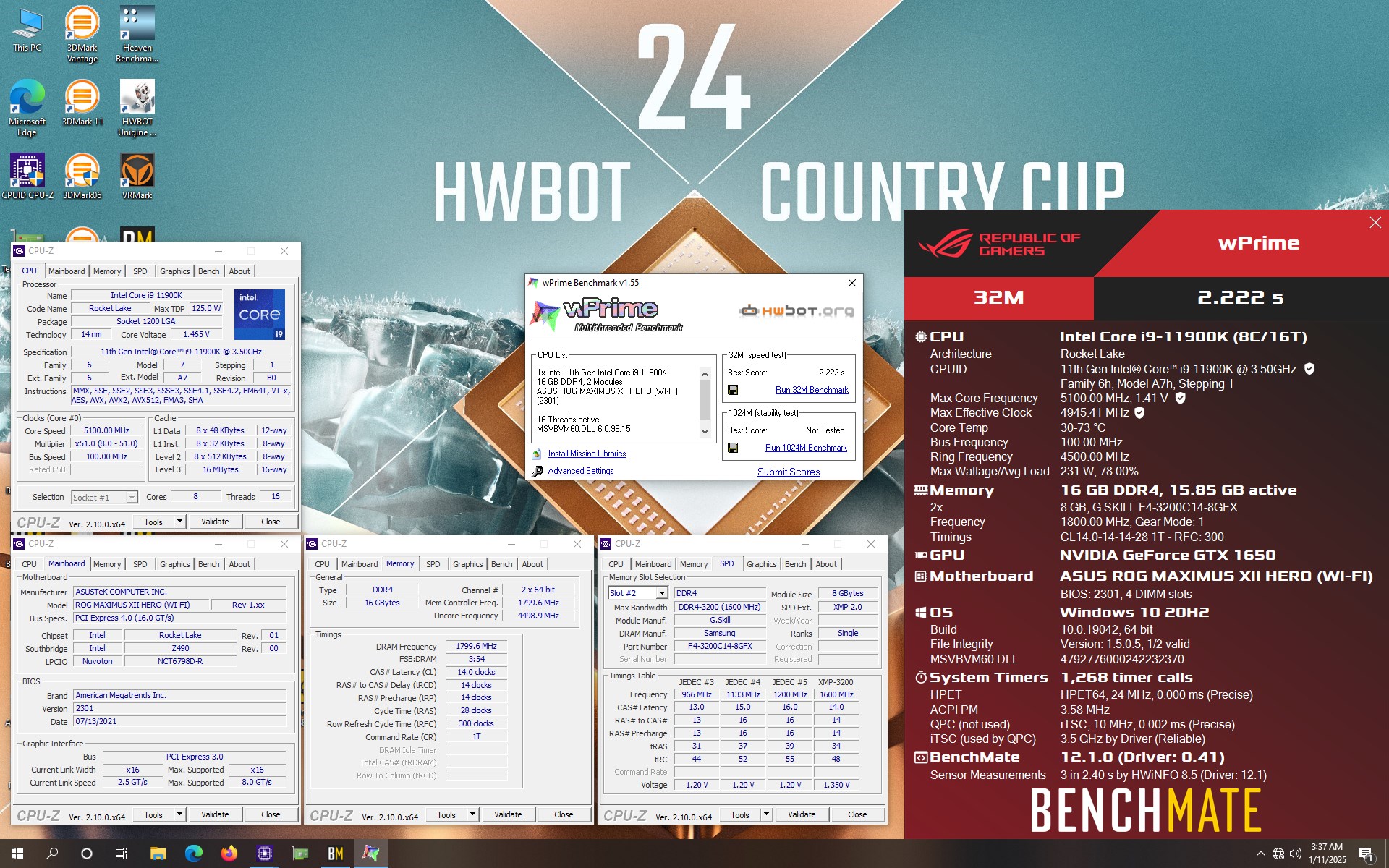Open Advanced Settings link in wPrime
The image size is (1389, 868).
[580, 471]
